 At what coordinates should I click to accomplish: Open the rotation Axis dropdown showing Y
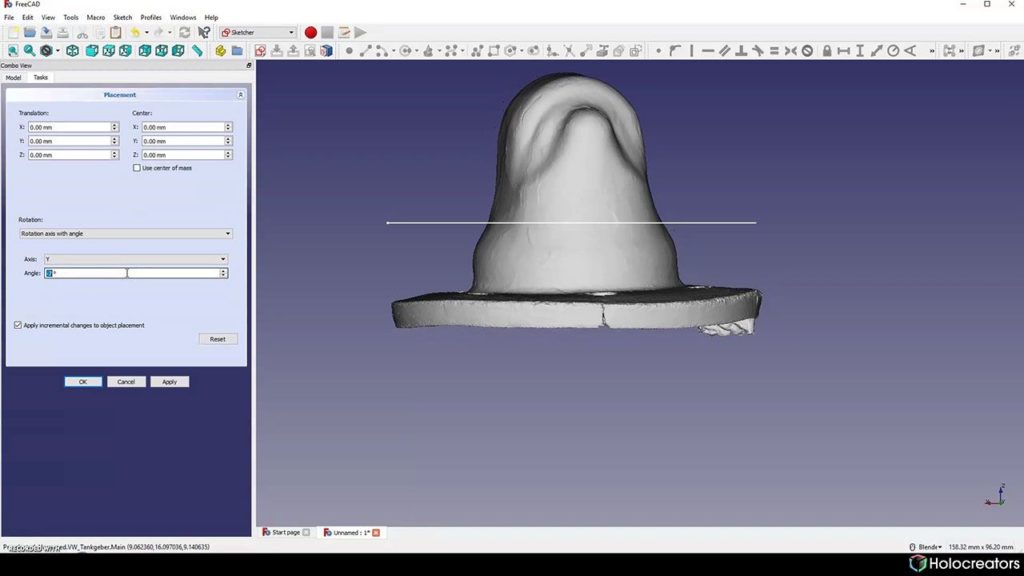(136, 259)
